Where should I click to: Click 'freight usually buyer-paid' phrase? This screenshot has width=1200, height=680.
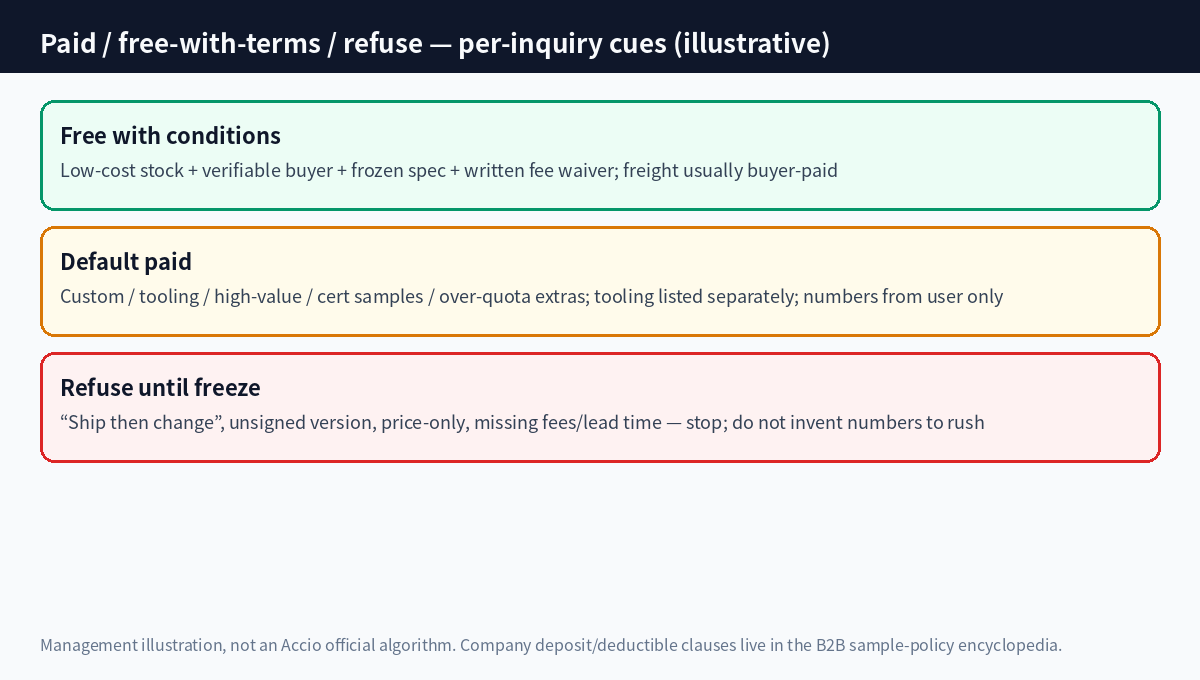click(730, 170)
